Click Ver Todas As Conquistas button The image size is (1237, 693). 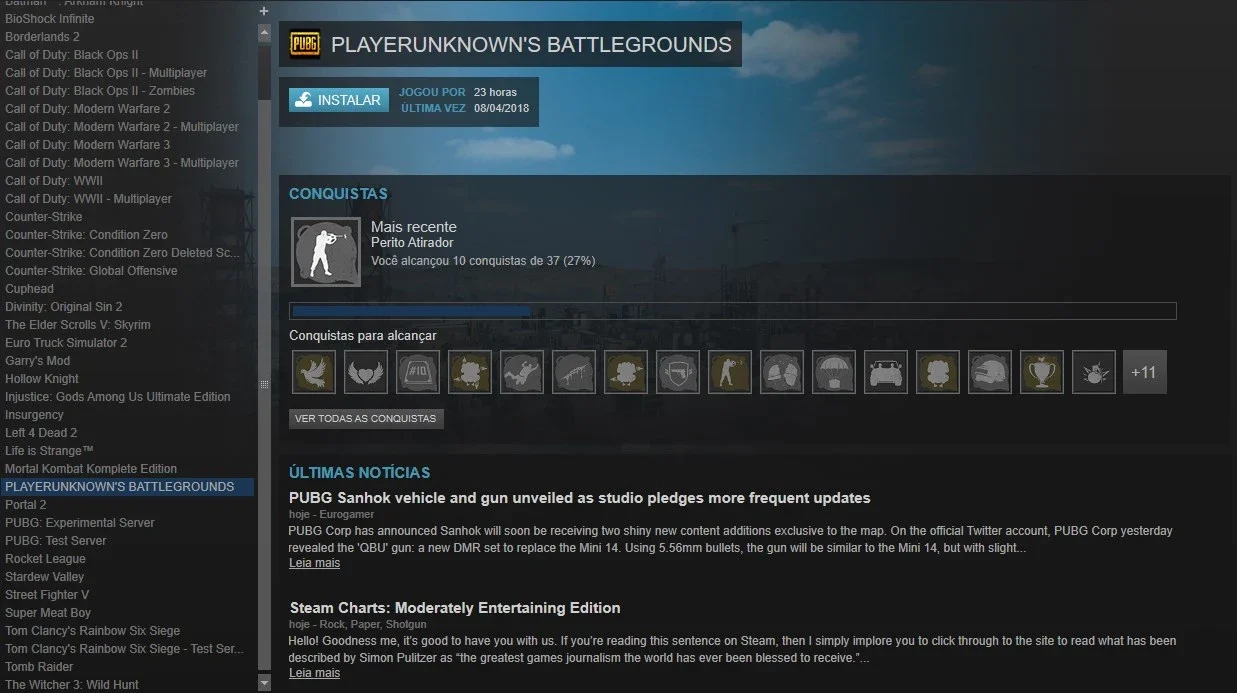(366, 418)
